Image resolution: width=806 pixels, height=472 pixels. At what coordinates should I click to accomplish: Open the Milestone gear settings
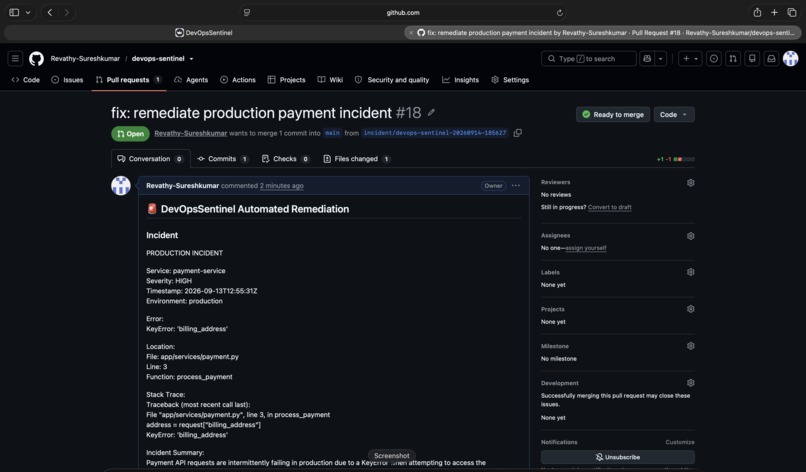coord(690,346)
